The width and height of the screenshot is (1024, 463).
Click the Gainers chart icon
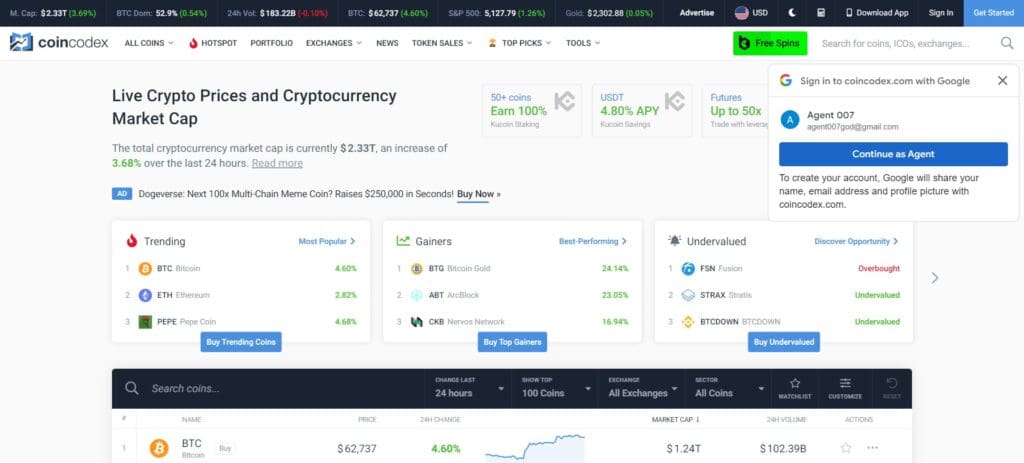pos(403,240)
